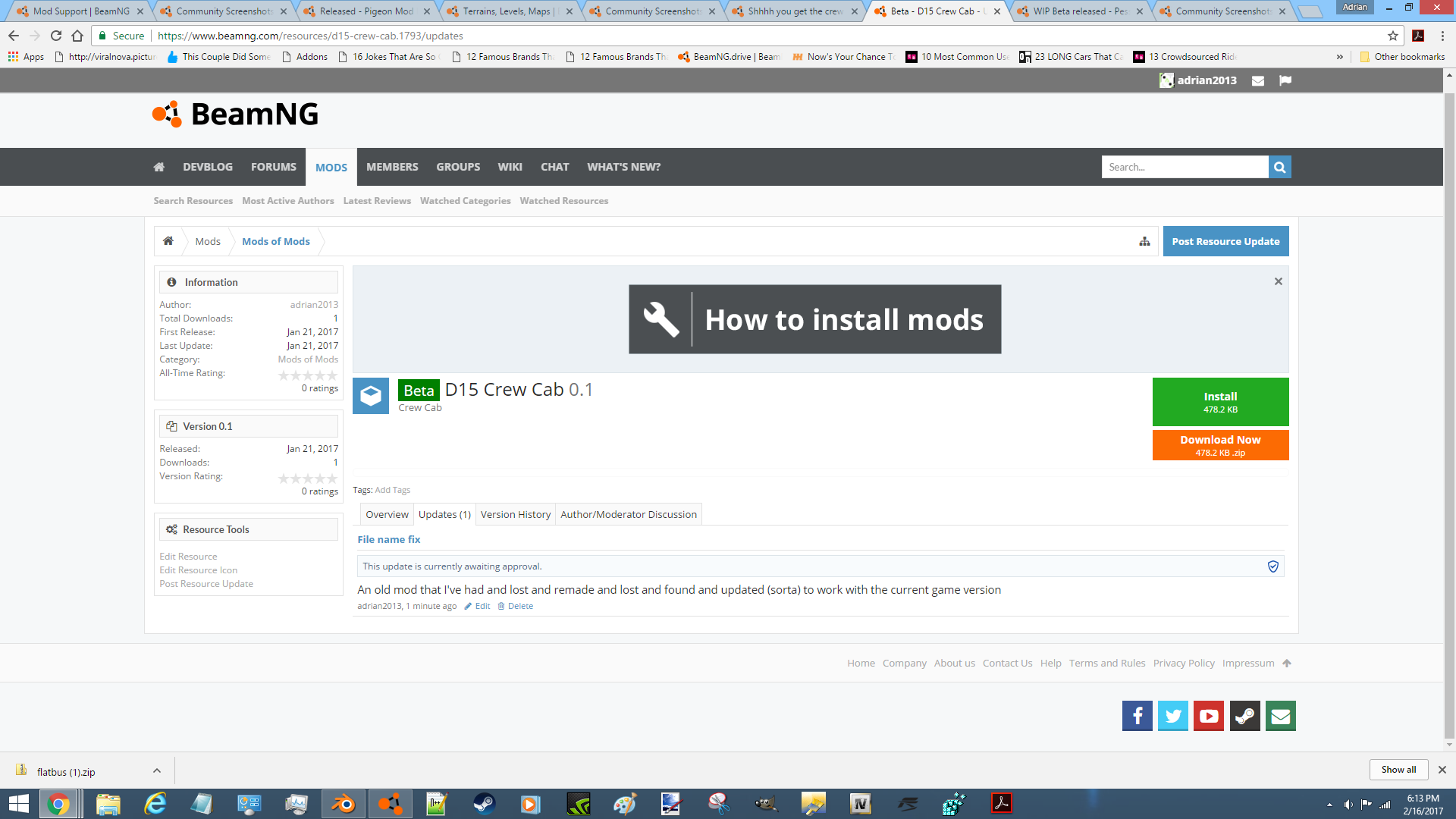
Task: Open Internet Explorer from taskbar
Action: [155, 804]
